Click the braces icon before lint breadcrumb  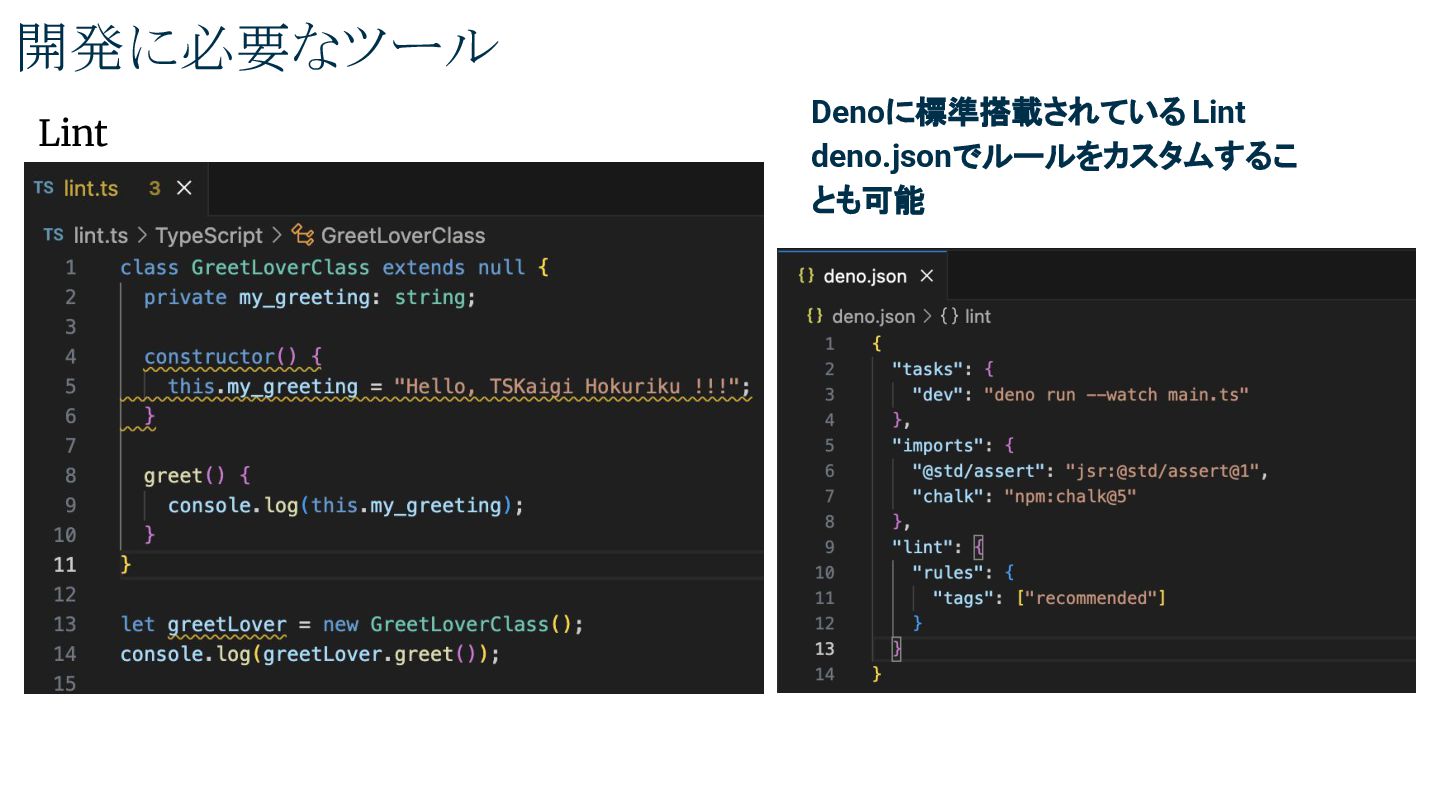click(x=950, y=316)
